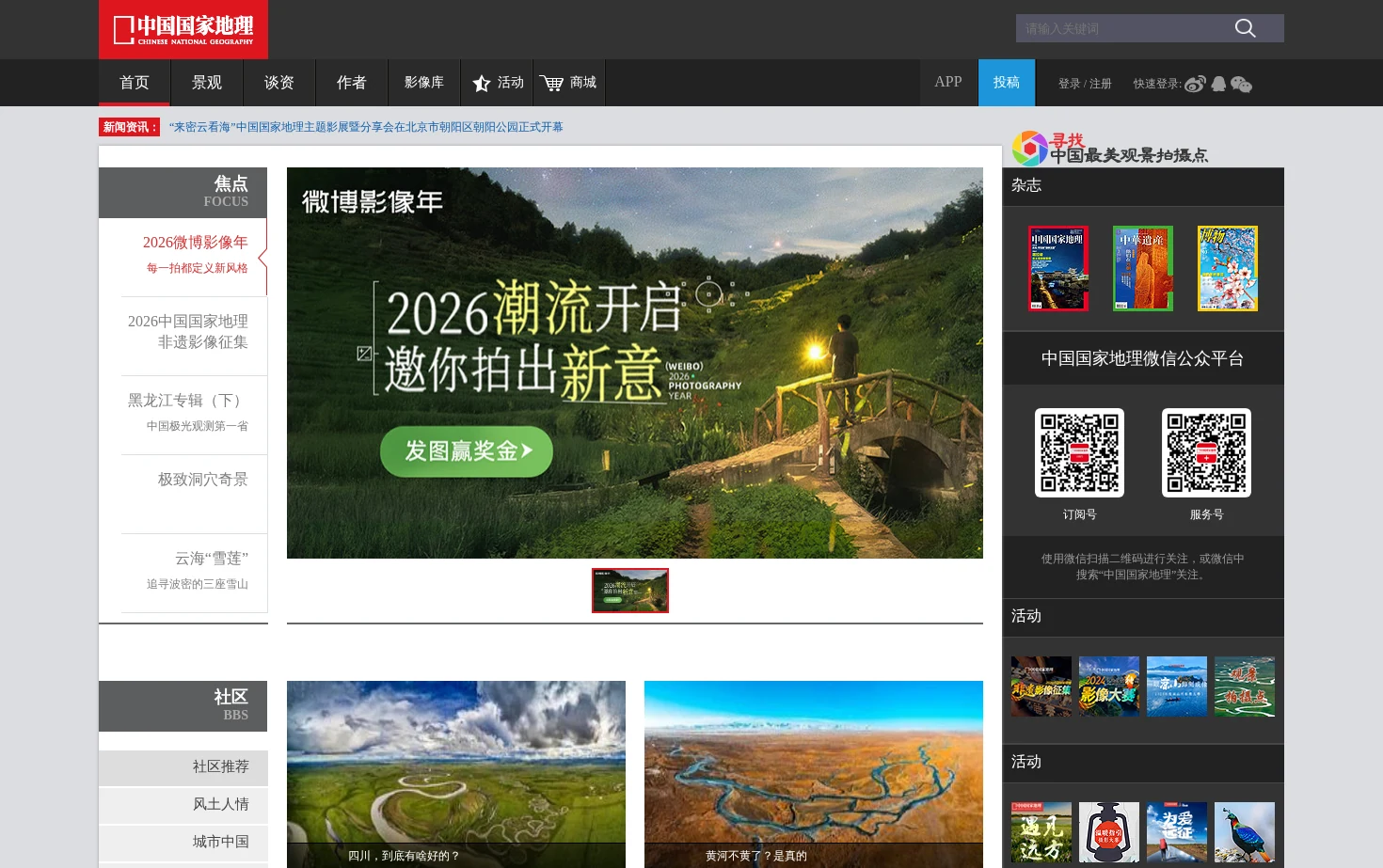
Task: Open the red lantern activity thumbnail
Action: pyautogui.click(x=1109, y=832)
